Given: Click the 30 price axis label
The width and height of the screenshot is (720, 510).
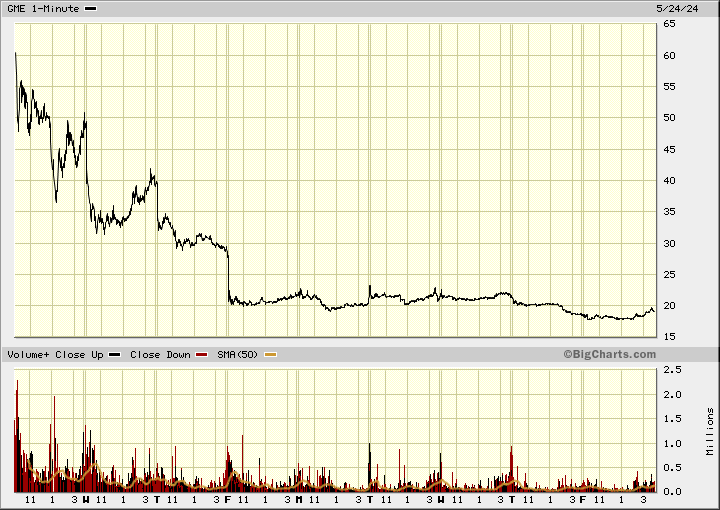Looking at the screenshot, I should pos(669,244).
